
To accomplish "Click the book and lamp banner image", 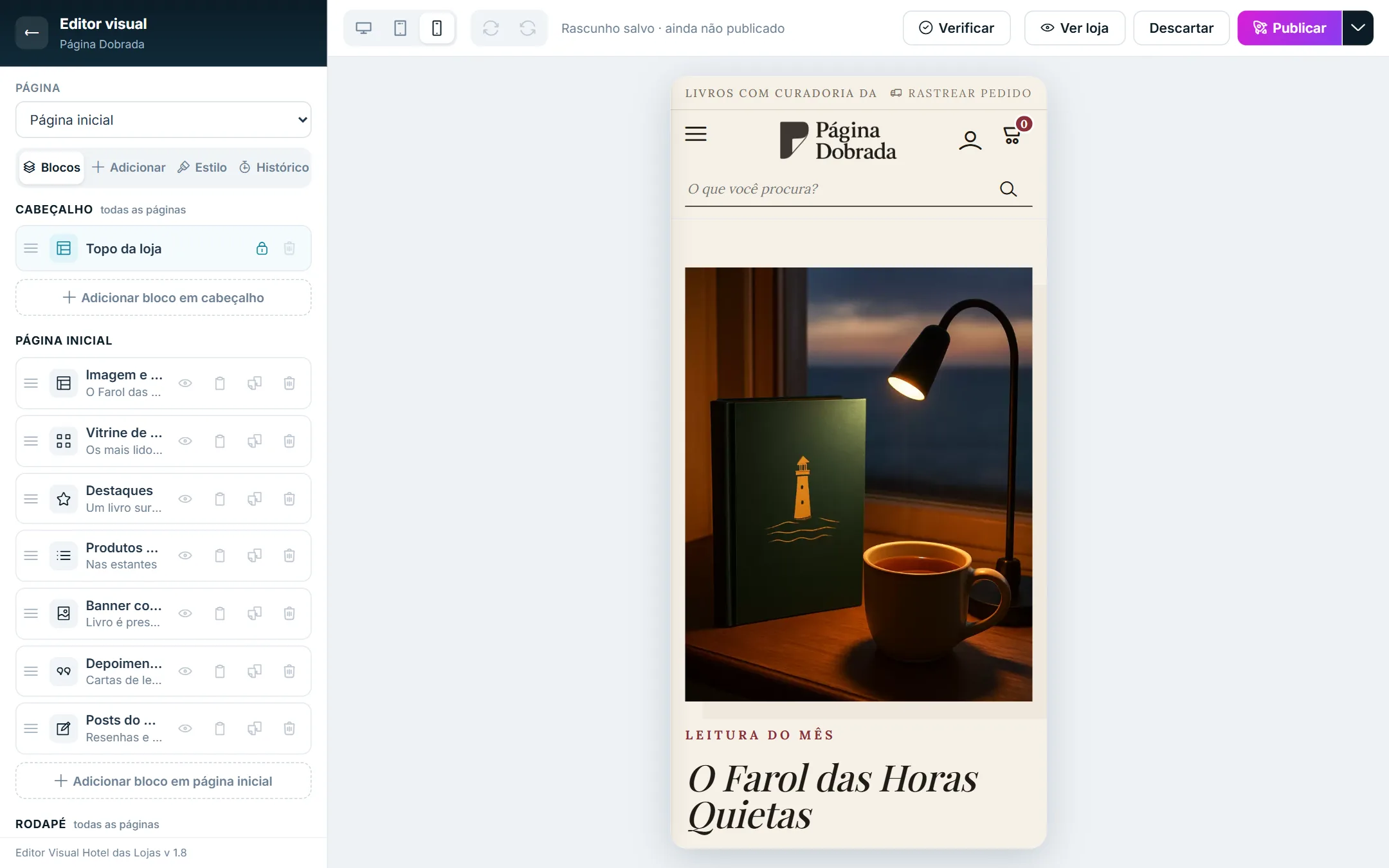I will 858,484.
